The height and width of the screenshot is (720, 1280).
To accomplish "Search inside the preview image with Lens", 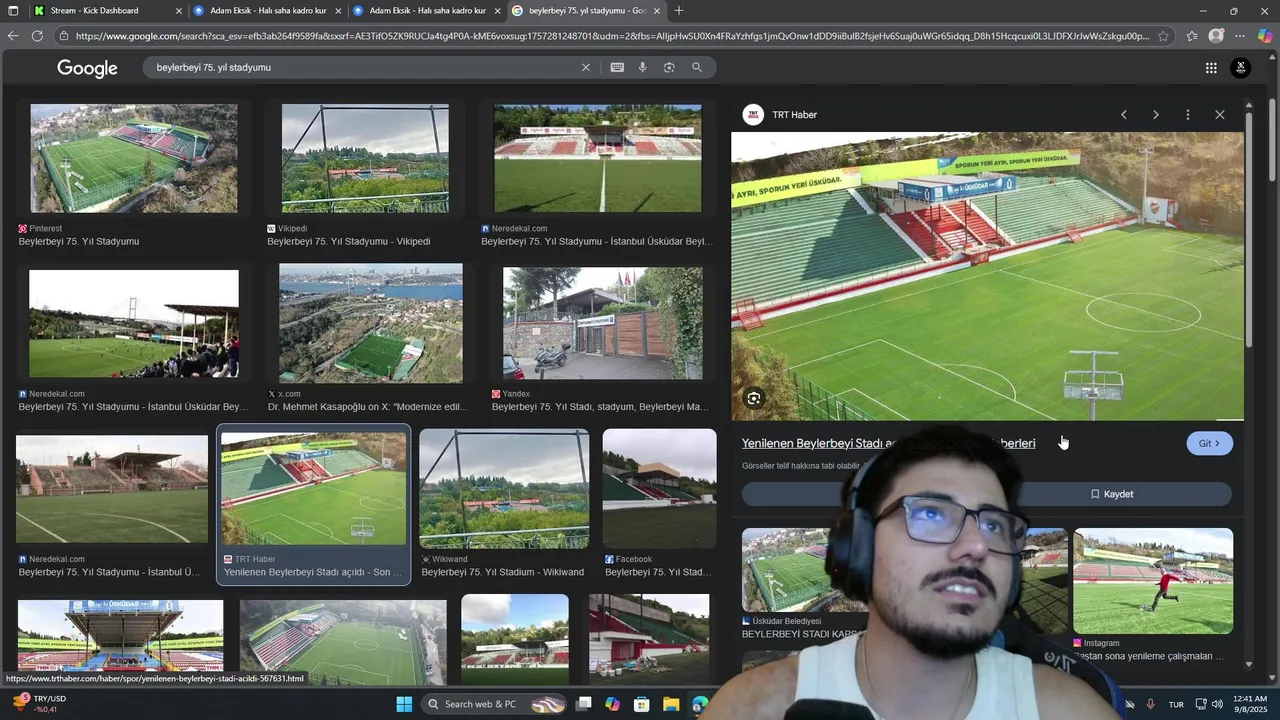I will click(754, 398).
